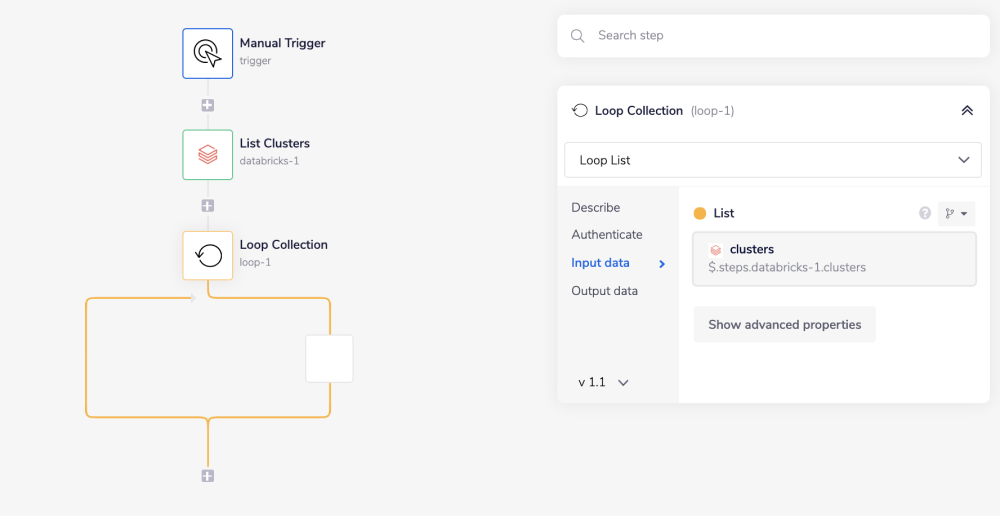Image resolution: width=1000 pixels, height=516 pixels.
Task: Click the clusters jsonpath value field
Action: (834, 259)
